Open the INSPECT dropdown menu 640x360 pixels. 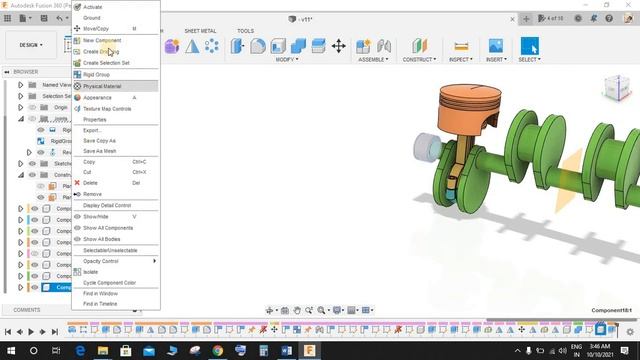pyautogui.click(x=461, y=60)
